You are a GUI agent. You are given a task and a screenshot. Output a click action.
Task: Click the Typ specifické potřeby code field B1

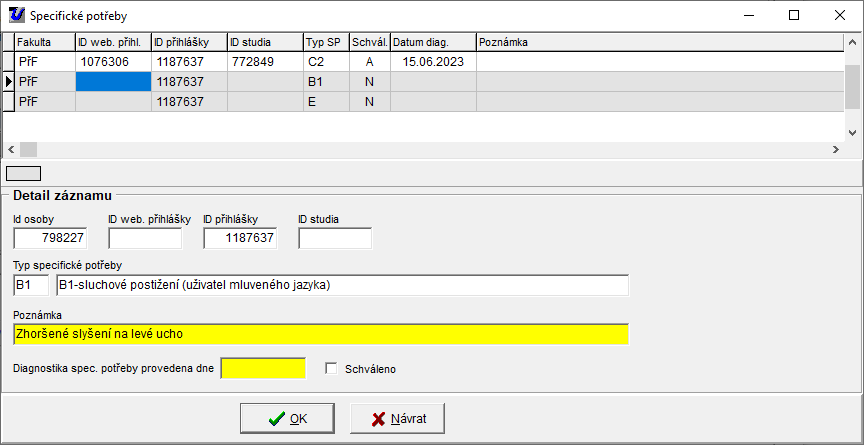(x=31, y=286)
